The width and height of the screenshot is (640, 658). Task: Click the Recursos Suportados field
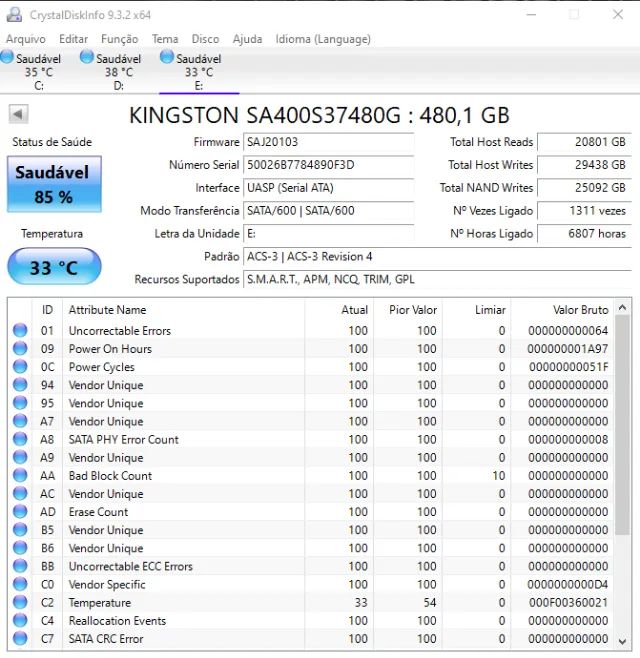437,279
